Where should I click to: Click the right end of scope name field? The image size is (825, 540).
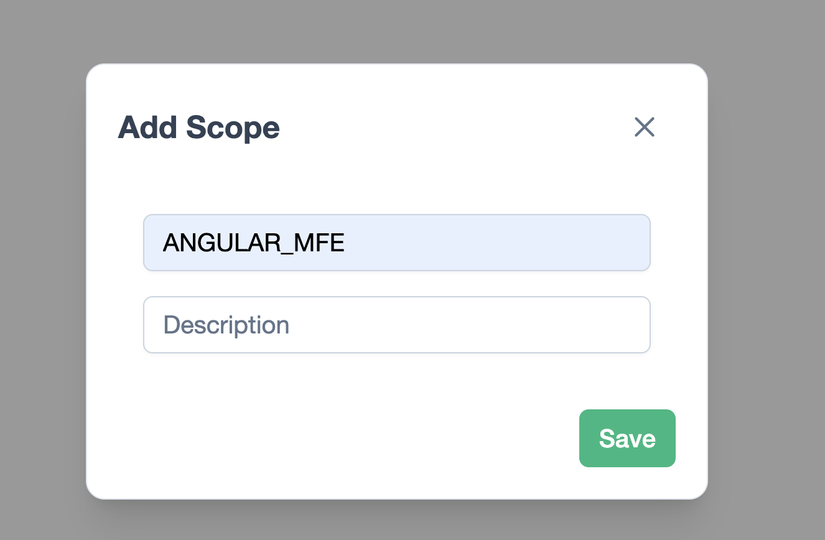tap(630, 242)
